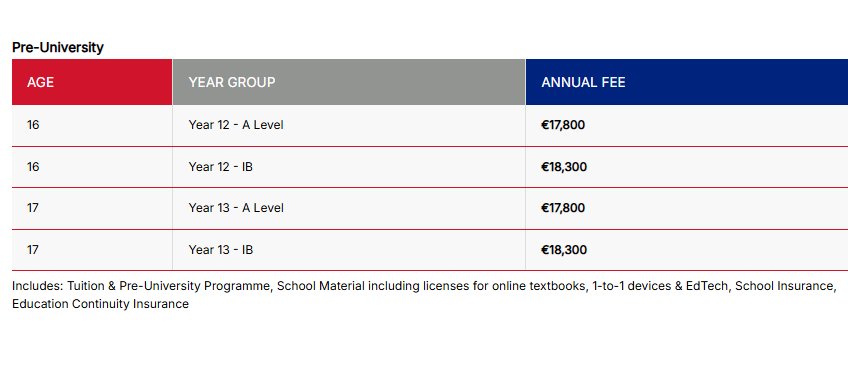Click the Year 13 - A Level cell

pos(349,208)
